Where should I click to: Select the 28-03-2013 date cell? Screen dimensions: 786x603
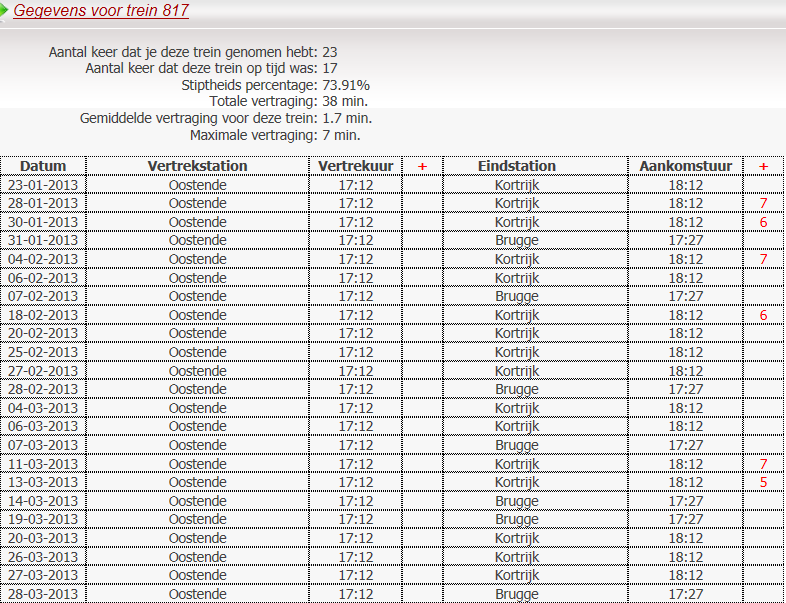[43, 594]
